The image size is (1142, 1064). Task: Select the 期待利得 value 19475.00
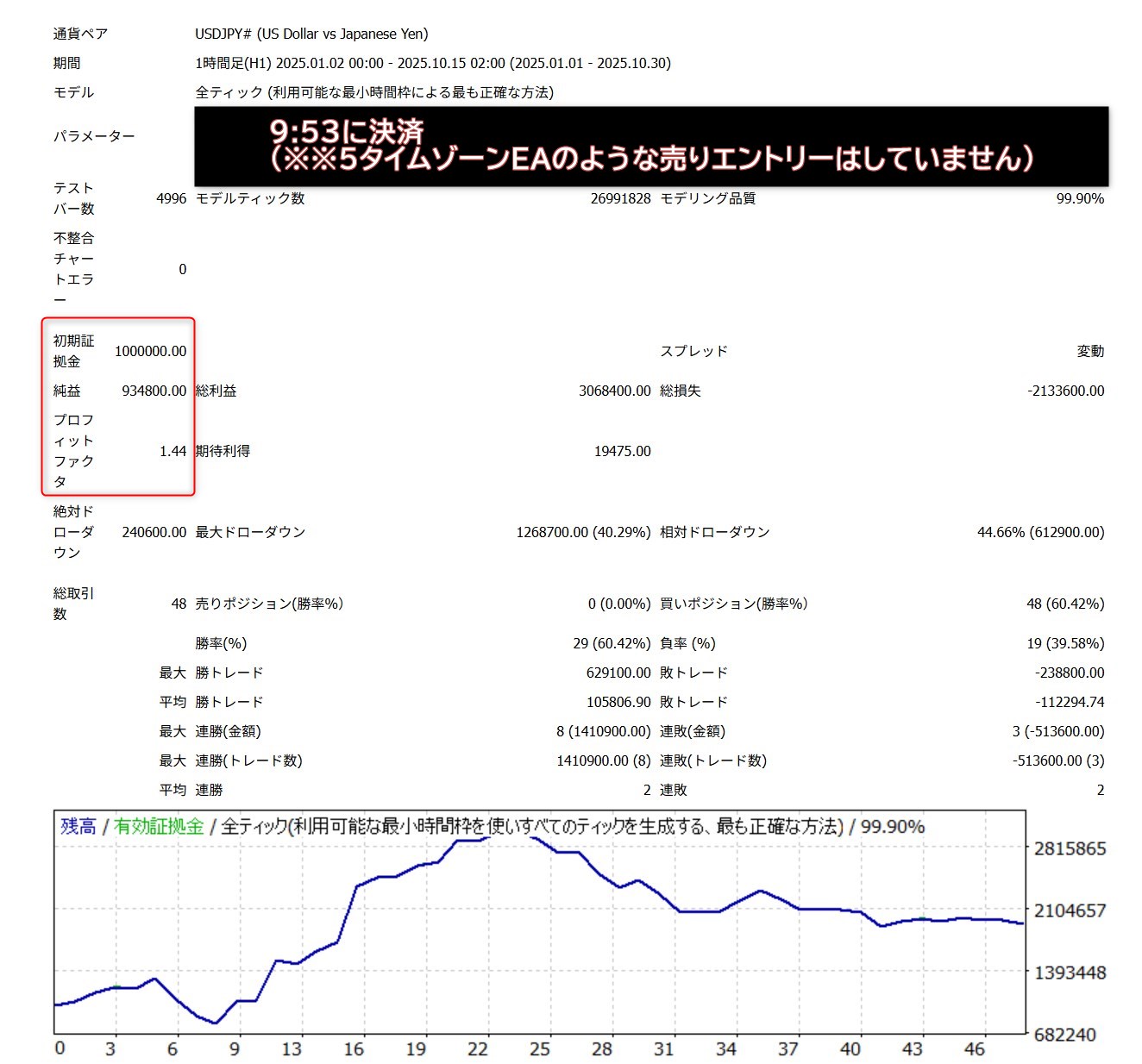tap(622, 451)
